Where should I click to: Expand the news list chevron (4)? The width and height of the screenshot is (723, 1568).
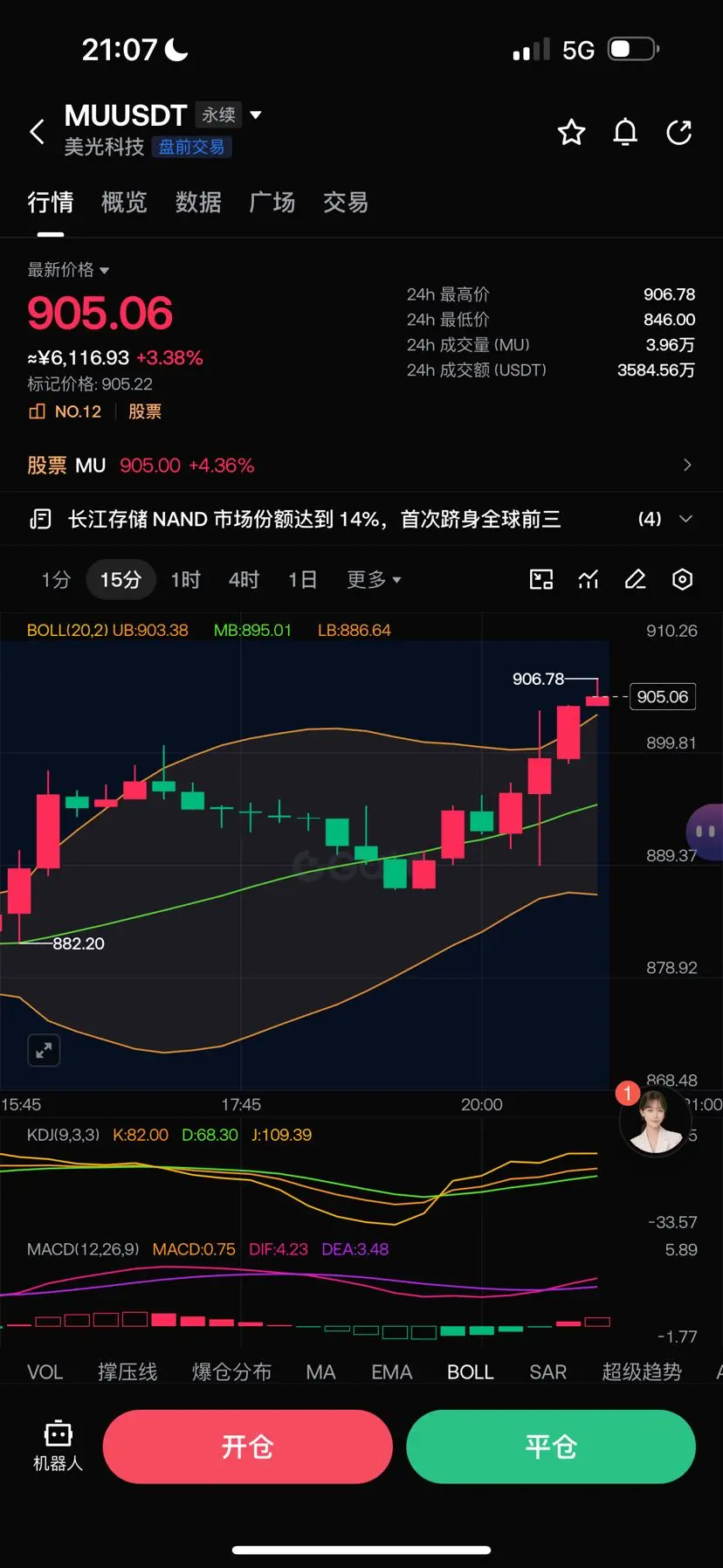point(686,519)
